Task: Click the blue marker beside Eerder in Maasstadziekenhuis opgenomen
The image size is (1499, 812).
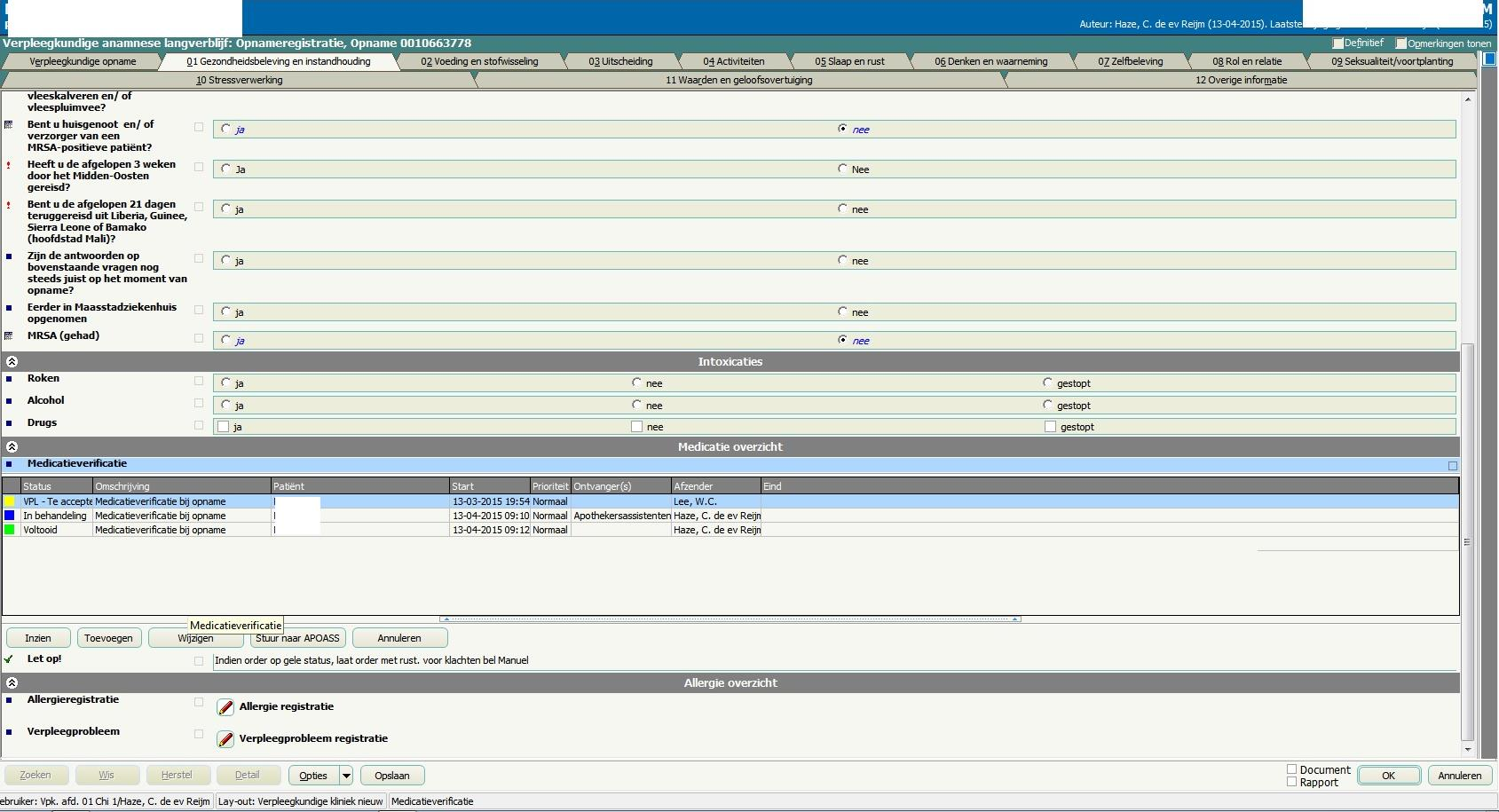Action: tap(9, 308)
